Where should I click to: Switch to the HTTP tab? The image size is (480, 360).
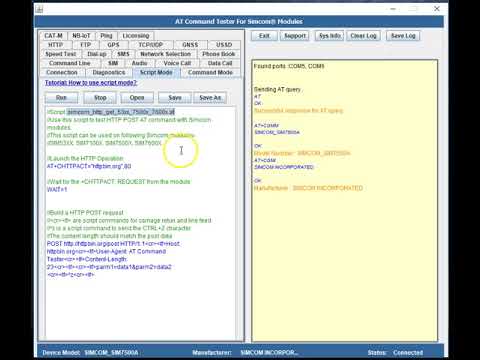[x=55, y=45]
